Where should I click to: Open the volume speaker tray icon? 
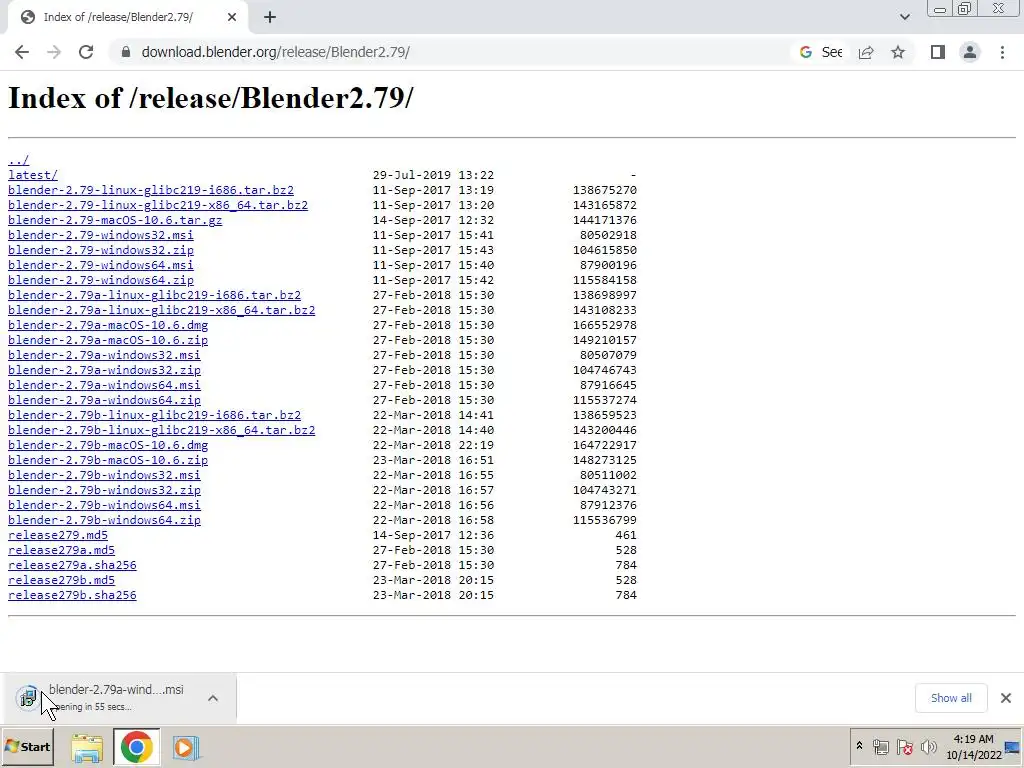pos(928,746)
